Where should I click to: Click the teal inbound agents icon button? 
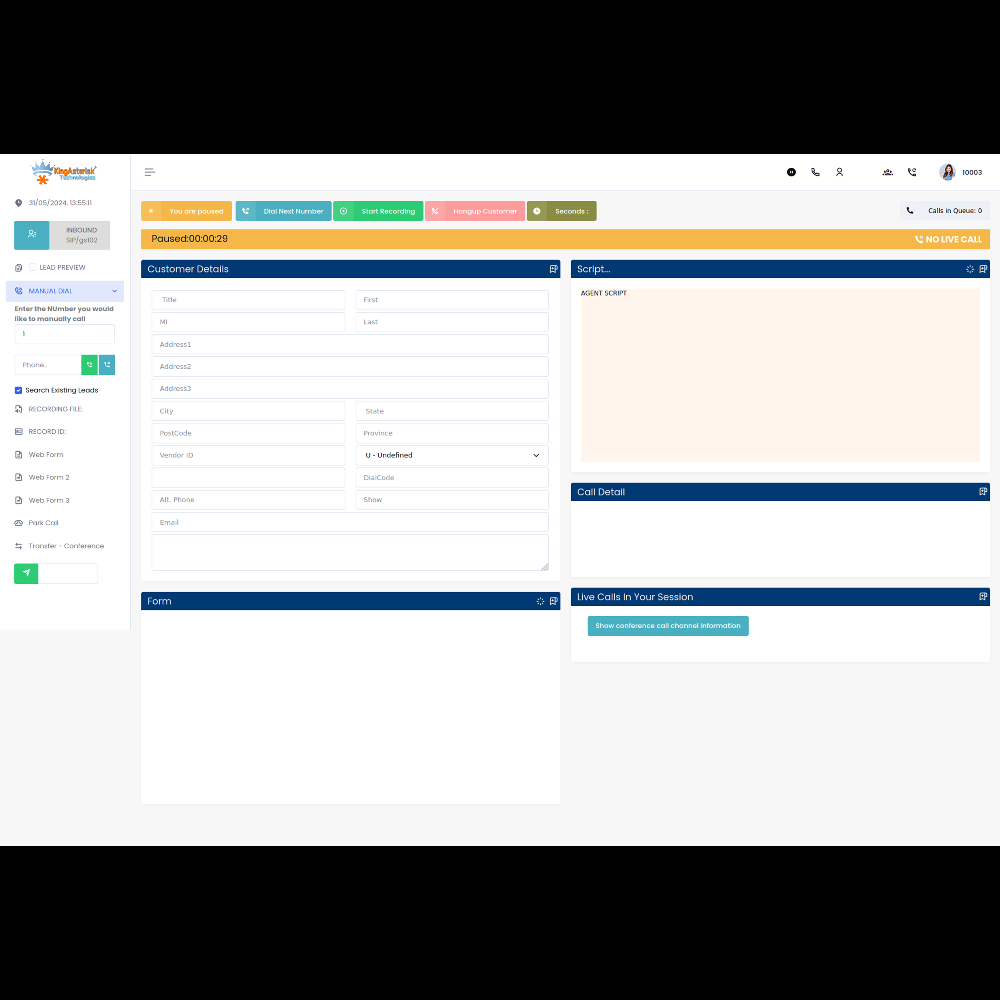[x=31, y=235]
